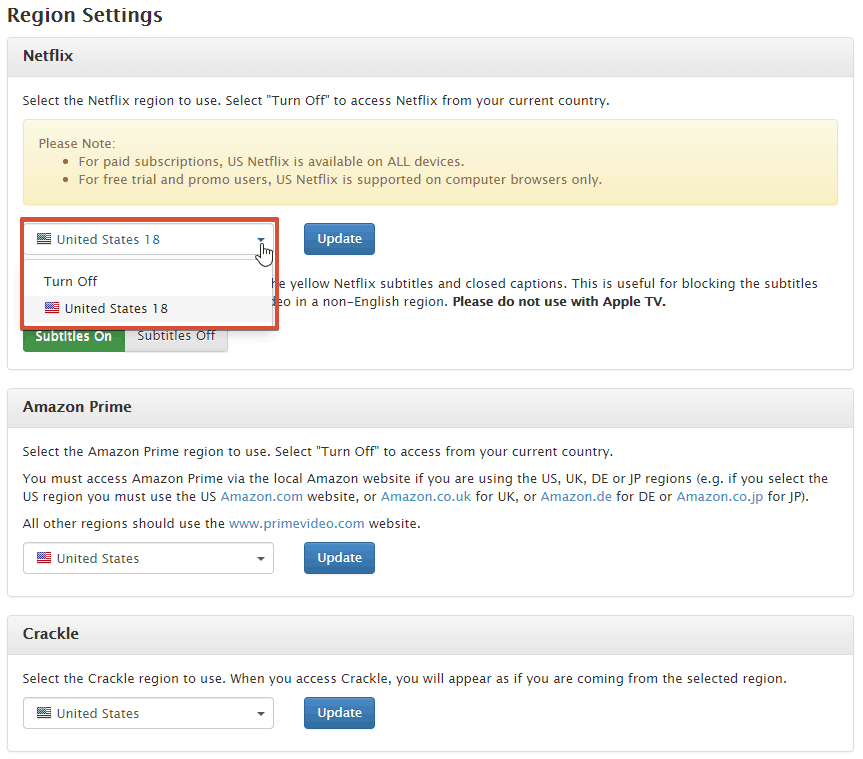Viewport: 863px width, 759px height.
Task: Click the Amazon Prime section heading
Action: point(77,407)
